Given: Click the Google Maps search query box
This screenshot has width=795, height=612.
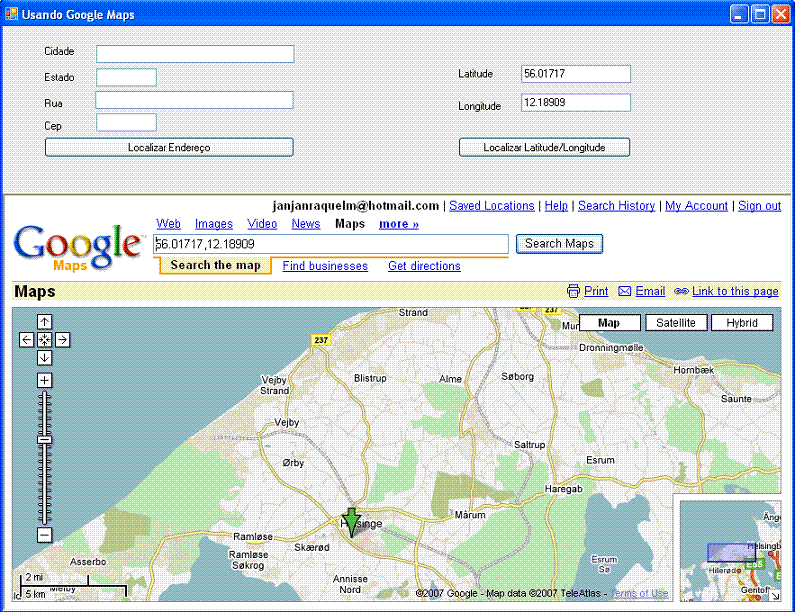Looking at the screenshot, I should (x=331, y=244).
